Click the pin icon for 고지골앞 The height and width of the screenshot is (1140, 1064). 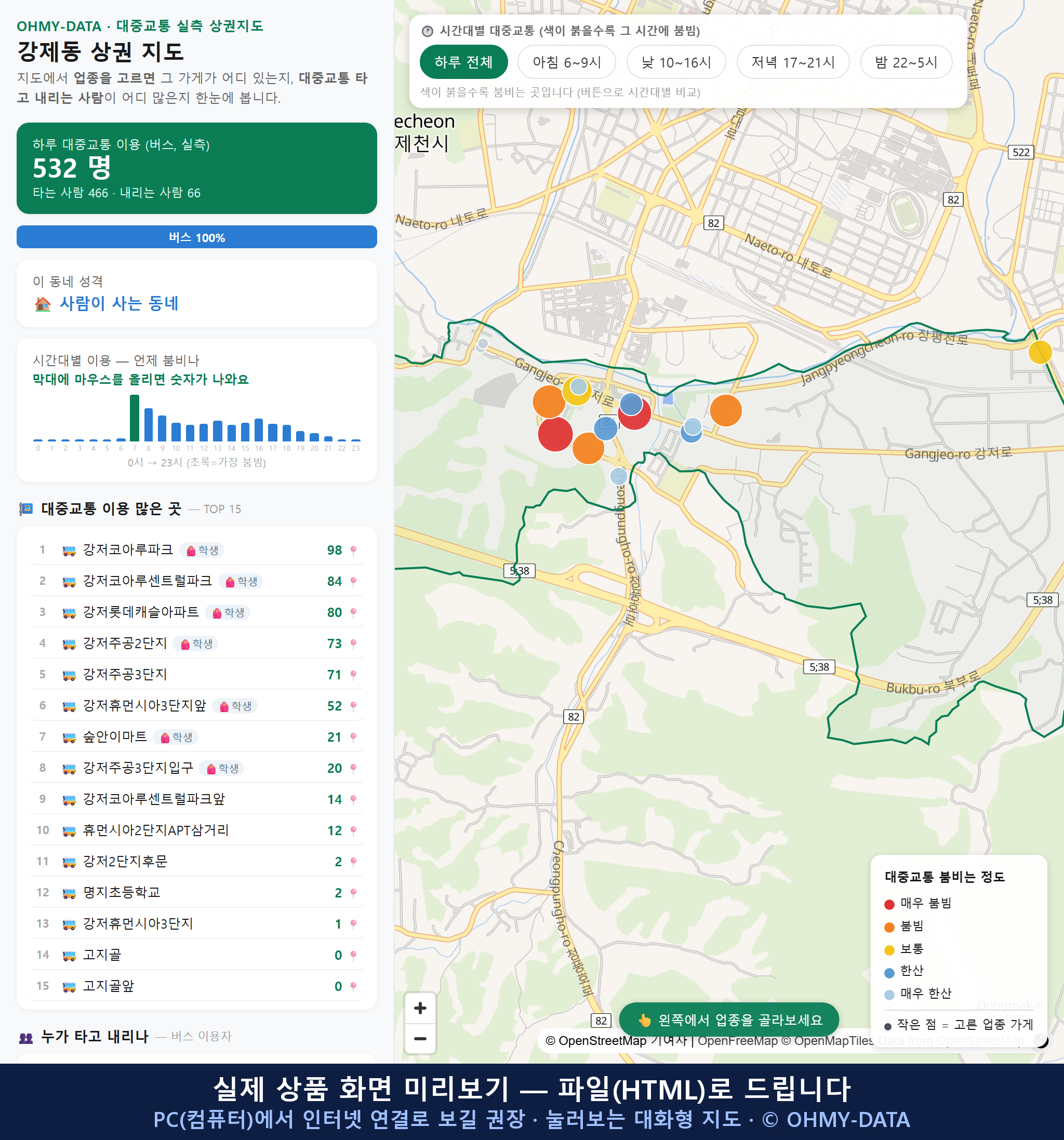pos(353,986)
